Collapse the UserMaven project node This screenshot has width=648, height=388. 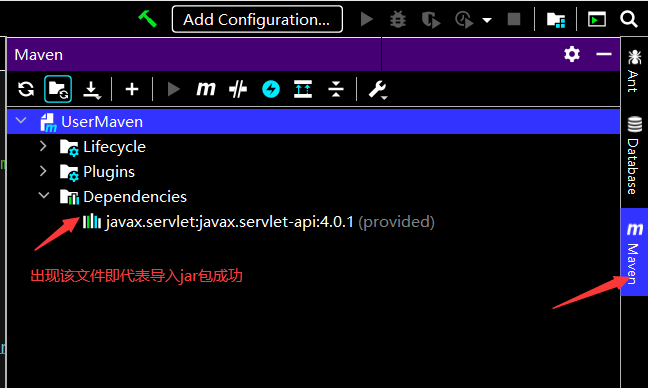[21, 121]
